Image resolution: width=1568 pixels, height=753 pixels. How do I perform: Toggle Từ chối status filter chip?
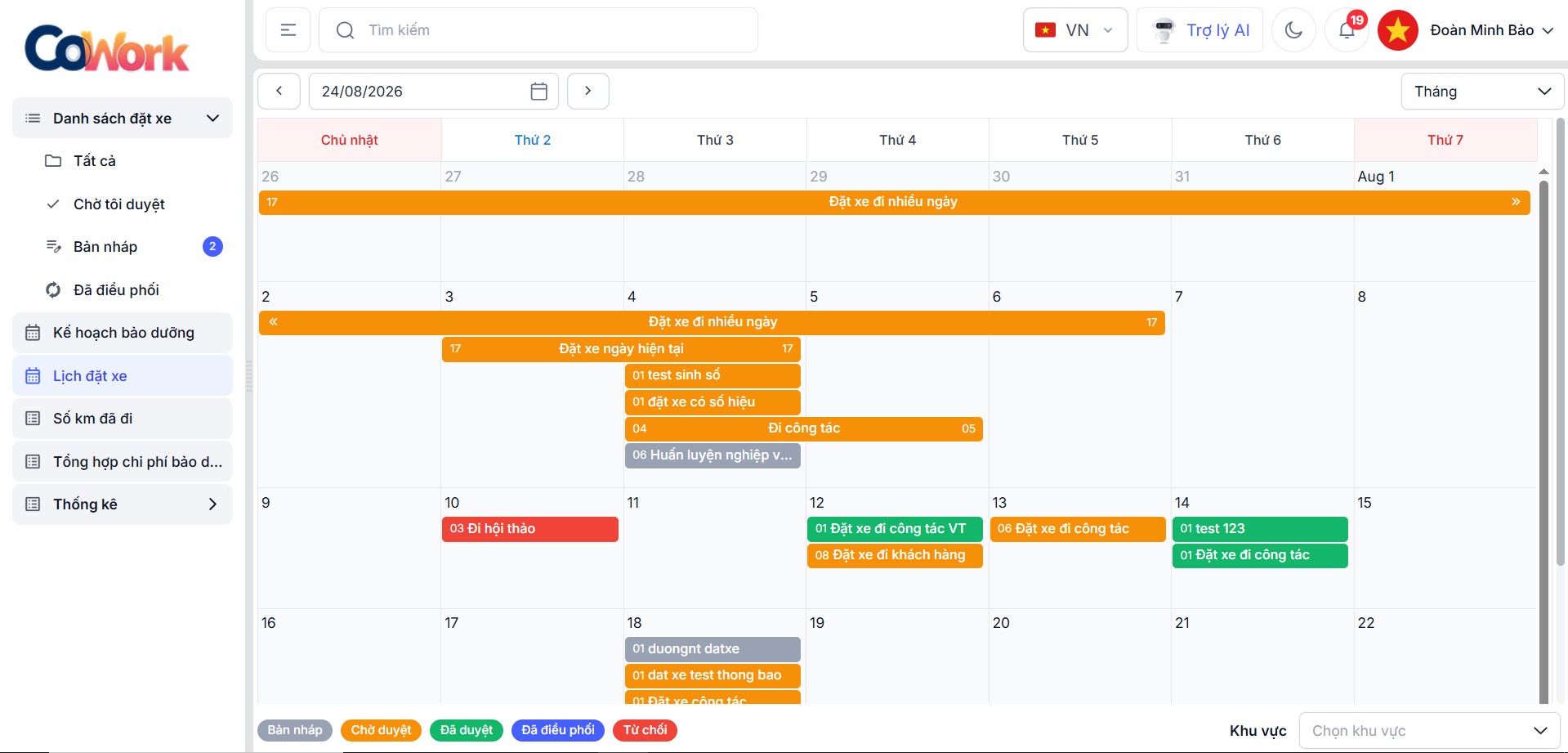pos(645,730)
